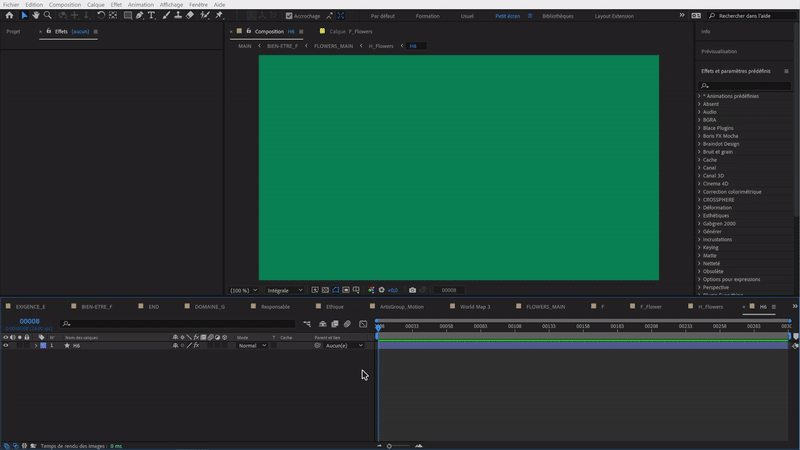Select the Puppet Pin tool
Image resolution: width=800 pixels, height=450 pixels.
(x=219, y=16)
